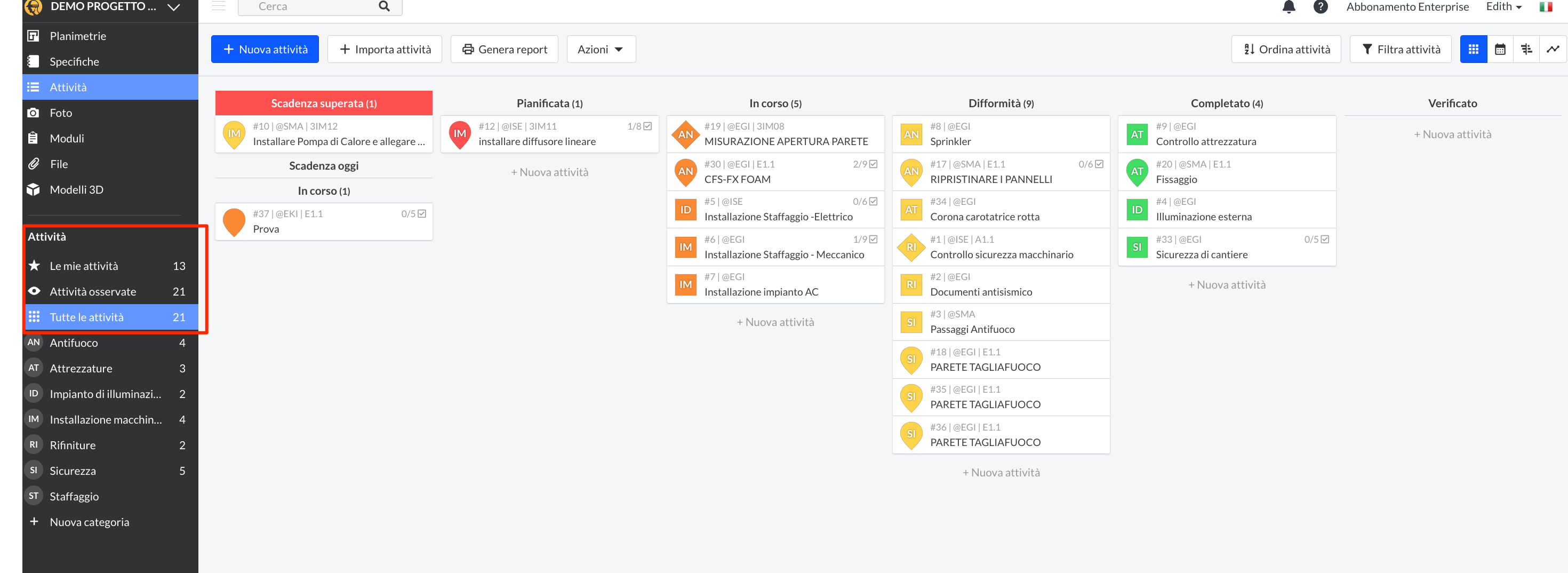
Task: Click Genera report button
Action: [x=504, y=49]
